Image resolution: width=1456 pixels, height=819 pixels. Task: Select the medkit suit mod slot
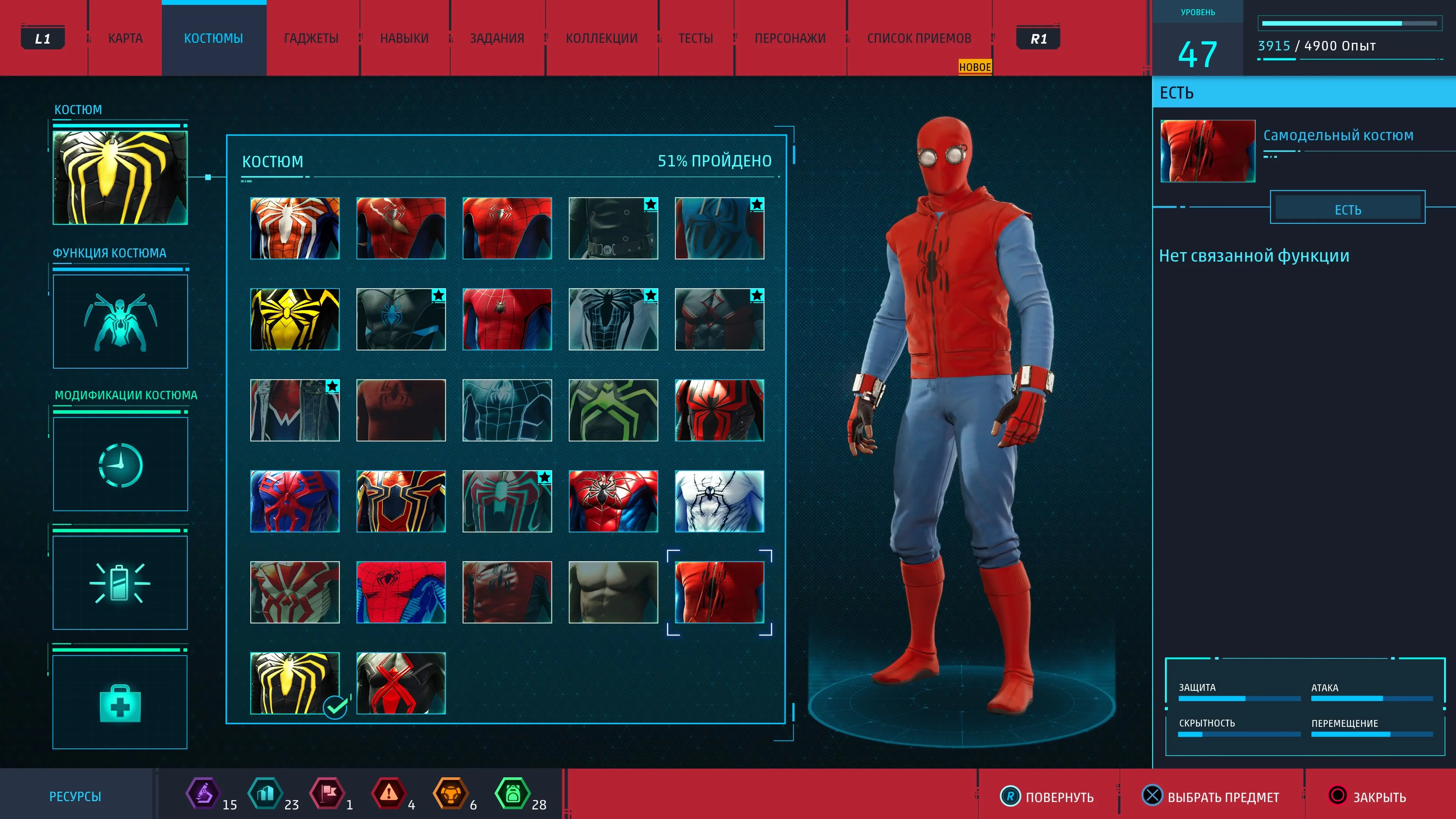click(121, 702)
